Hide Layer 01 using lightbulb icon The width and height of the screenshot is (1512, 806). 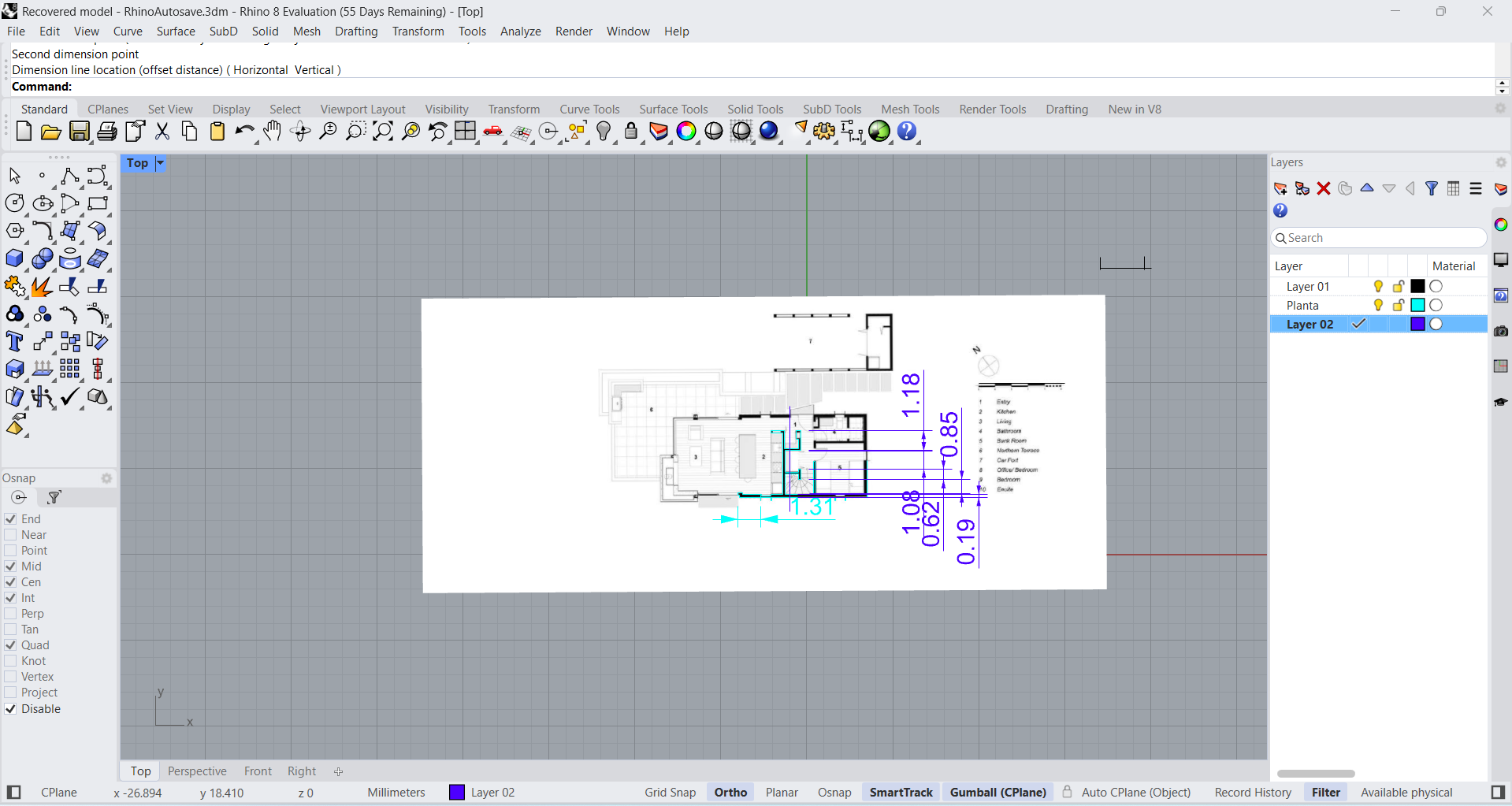click(1378, 287)
